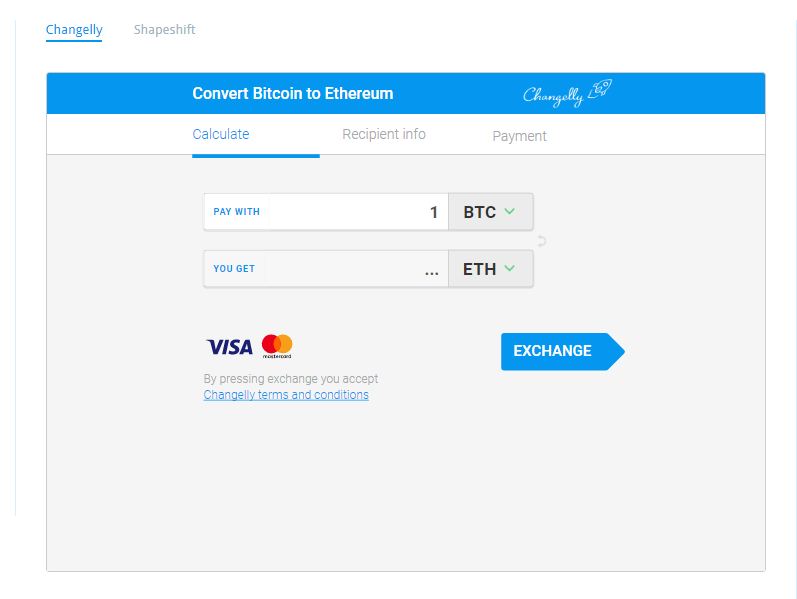The height and width of the screenshot is (599, 797).
Task: Select the Calculate step tab
Action: click(221, 134)
